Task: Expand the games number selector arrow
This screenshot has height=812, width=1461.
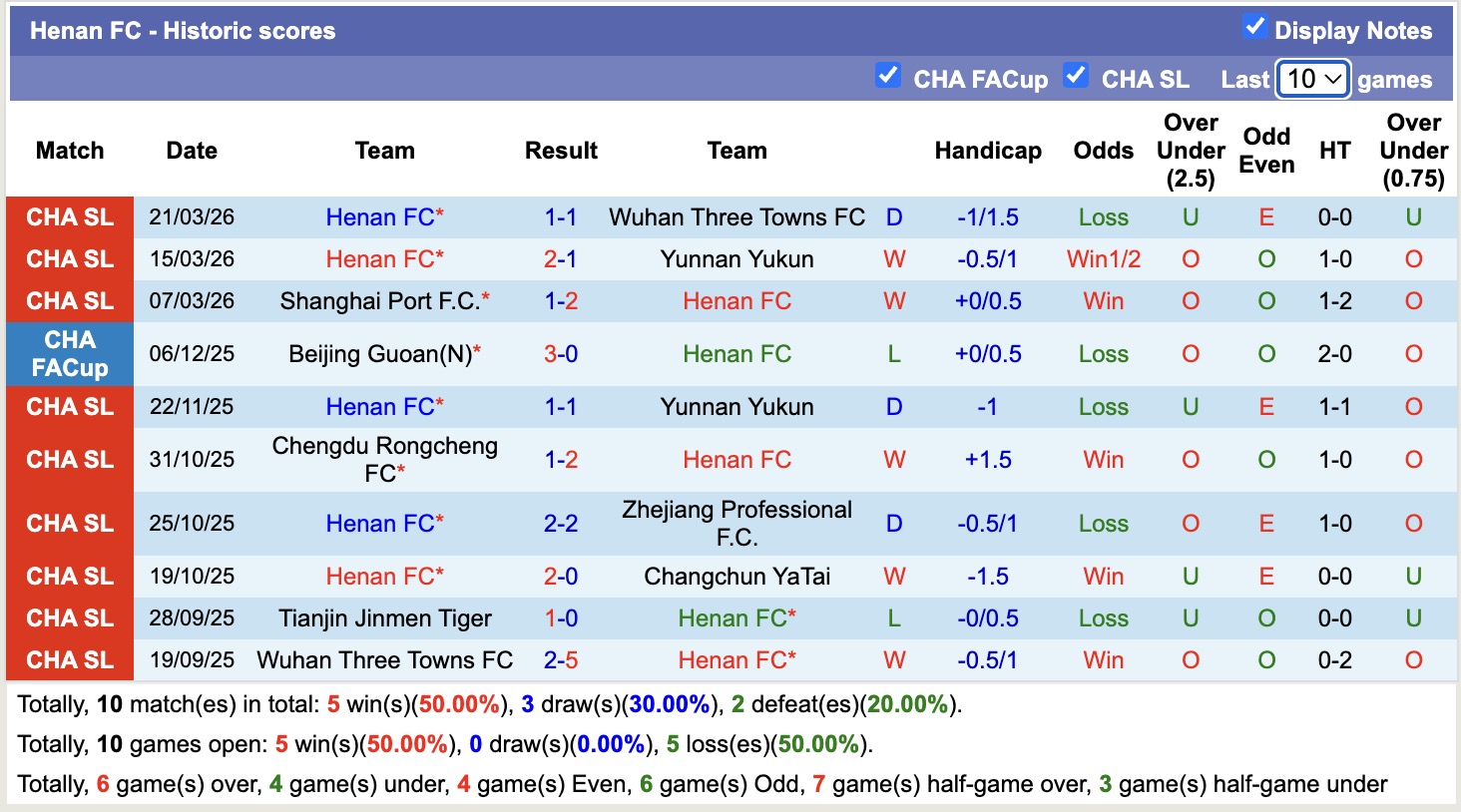Action: pos(1332,79)
